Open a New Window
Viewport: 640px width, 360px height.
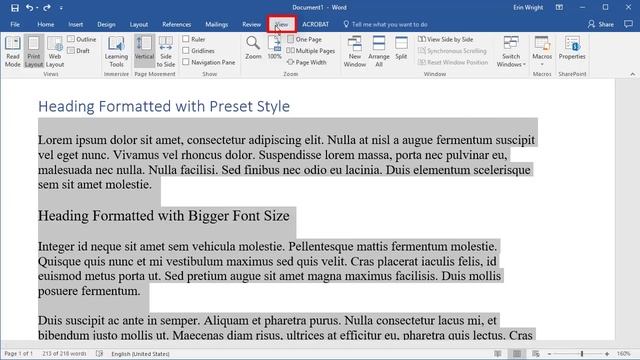355,51
